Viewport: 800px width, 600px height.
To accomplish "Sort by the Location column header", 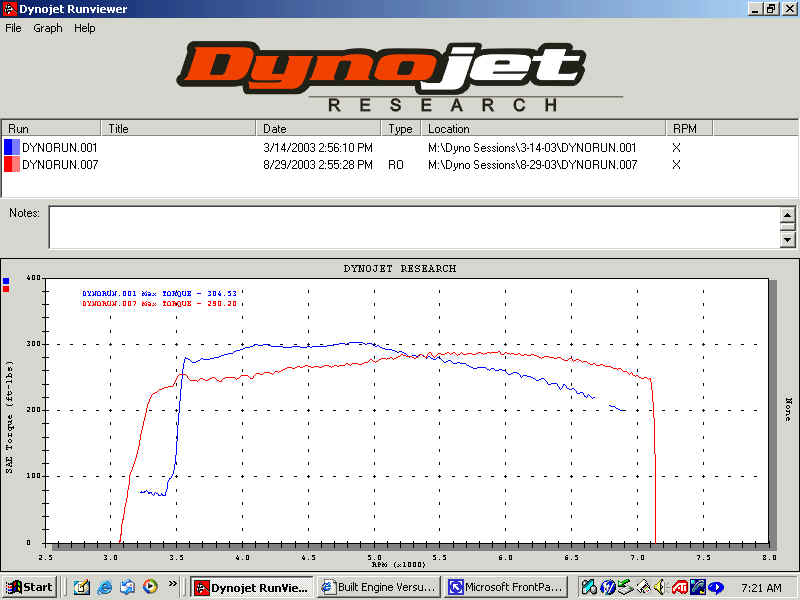I will click(x=543, y=129).
